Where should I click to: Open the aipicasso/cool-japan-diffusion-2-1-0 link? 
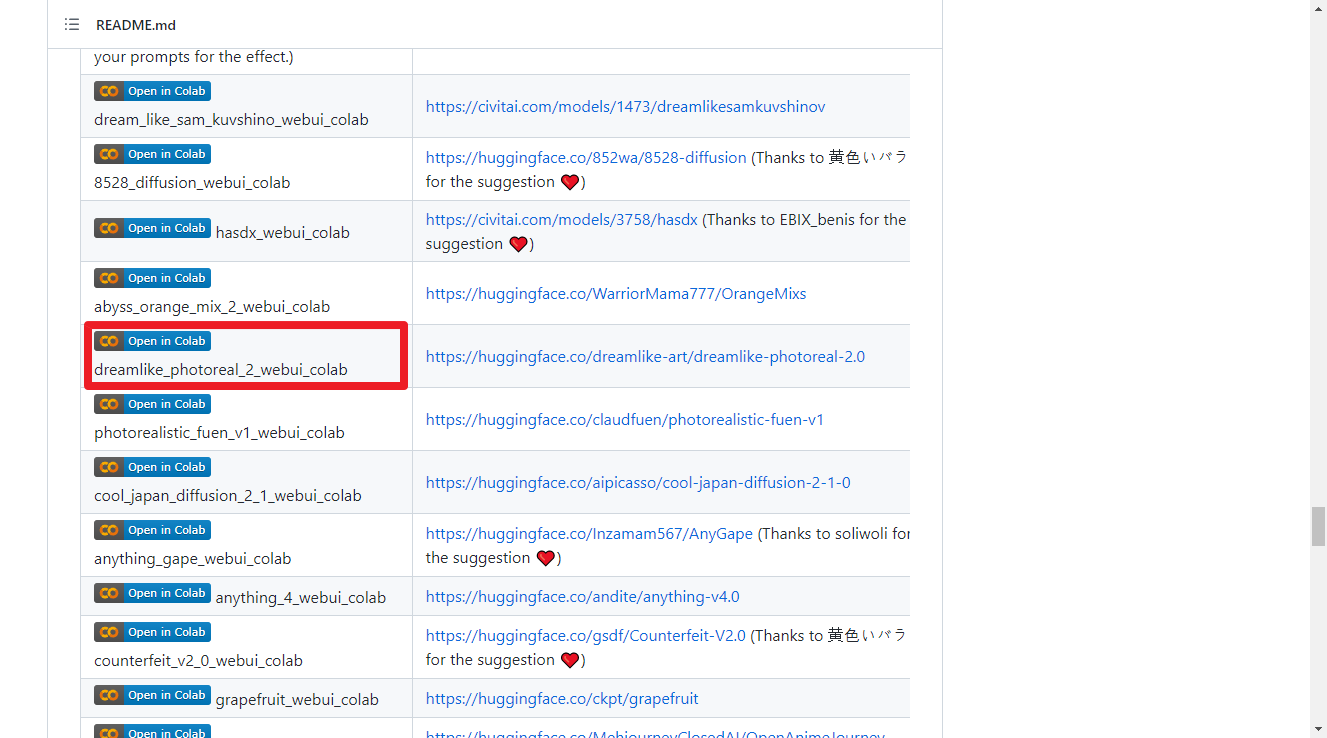click(x=638, y=483)
